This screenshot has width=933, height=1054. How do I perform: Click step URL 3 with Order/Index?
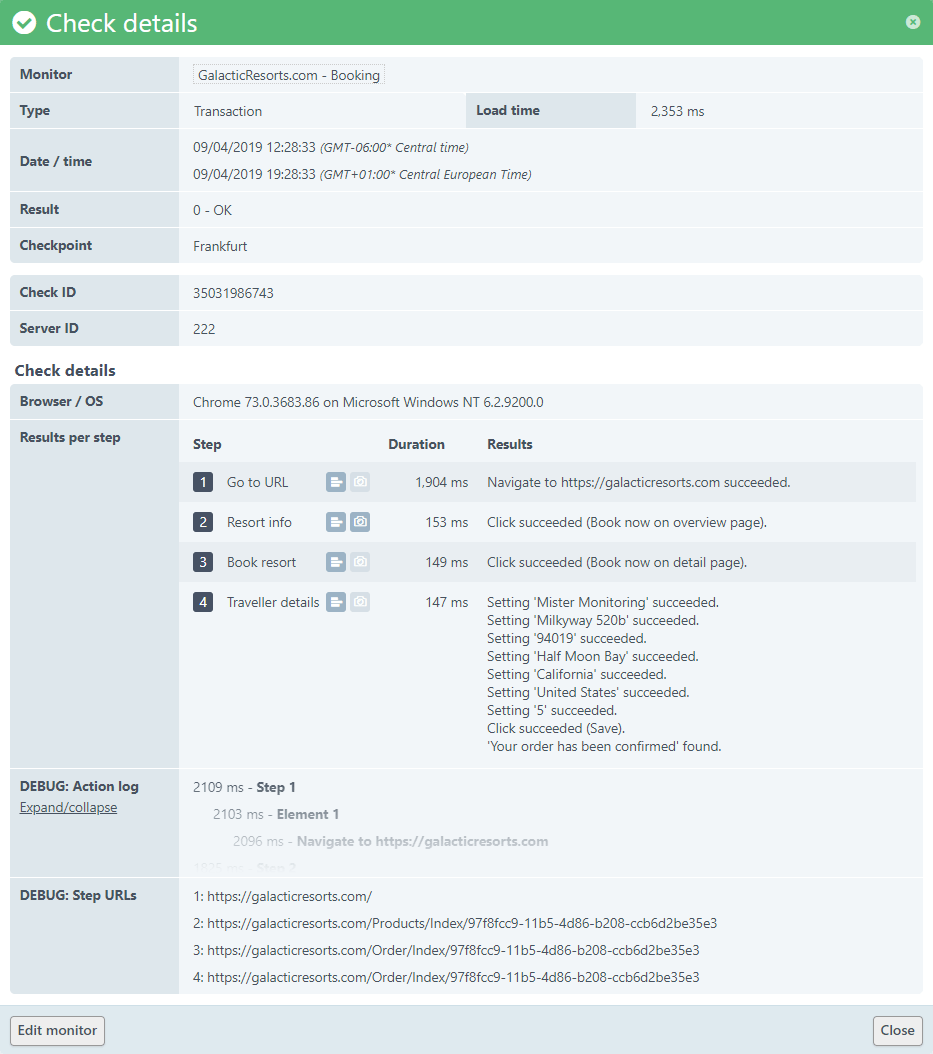(x=446, y=950)
